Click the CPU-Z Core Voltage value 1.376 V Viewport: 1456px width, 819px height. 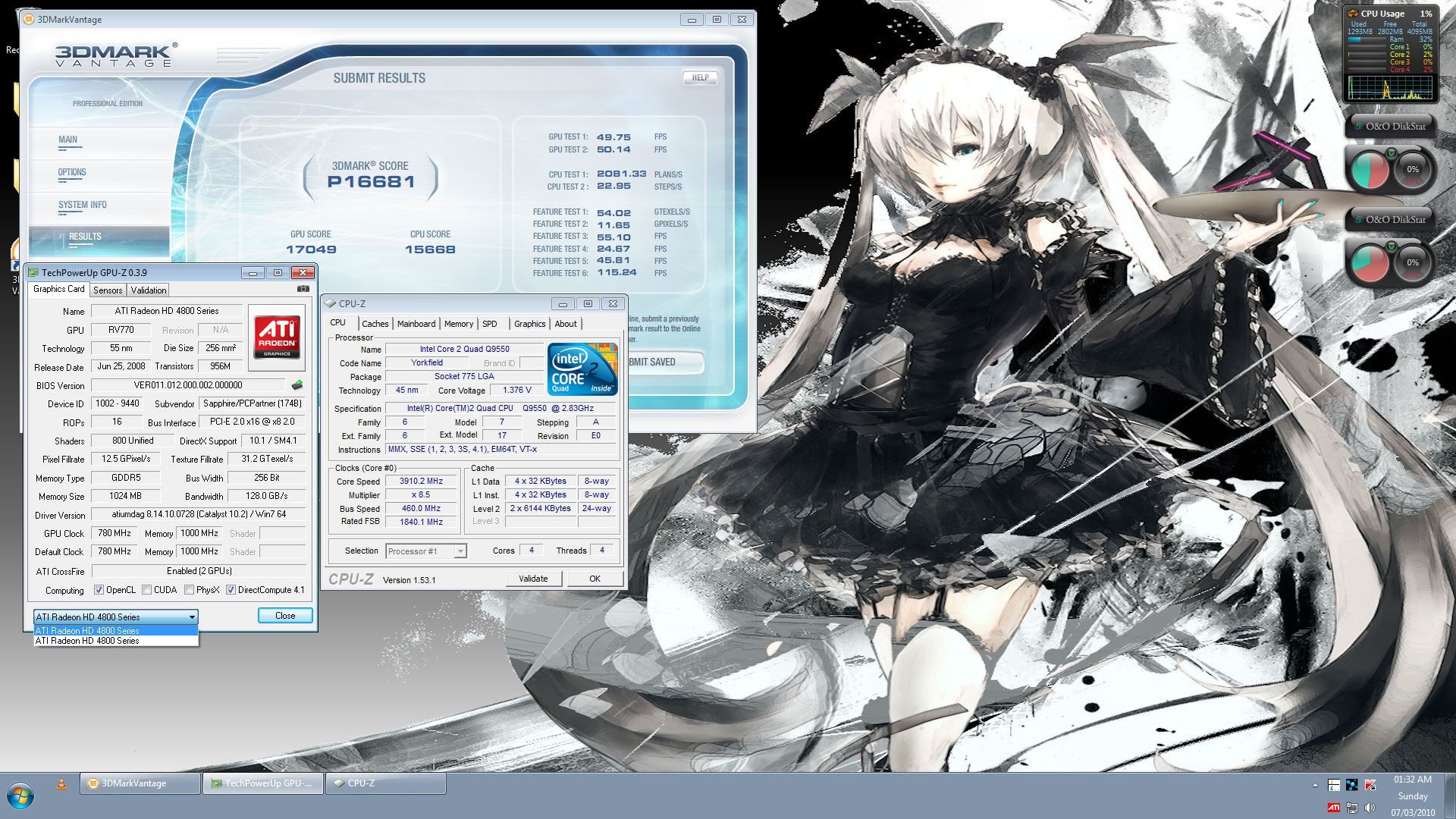[x=517, y=391]
